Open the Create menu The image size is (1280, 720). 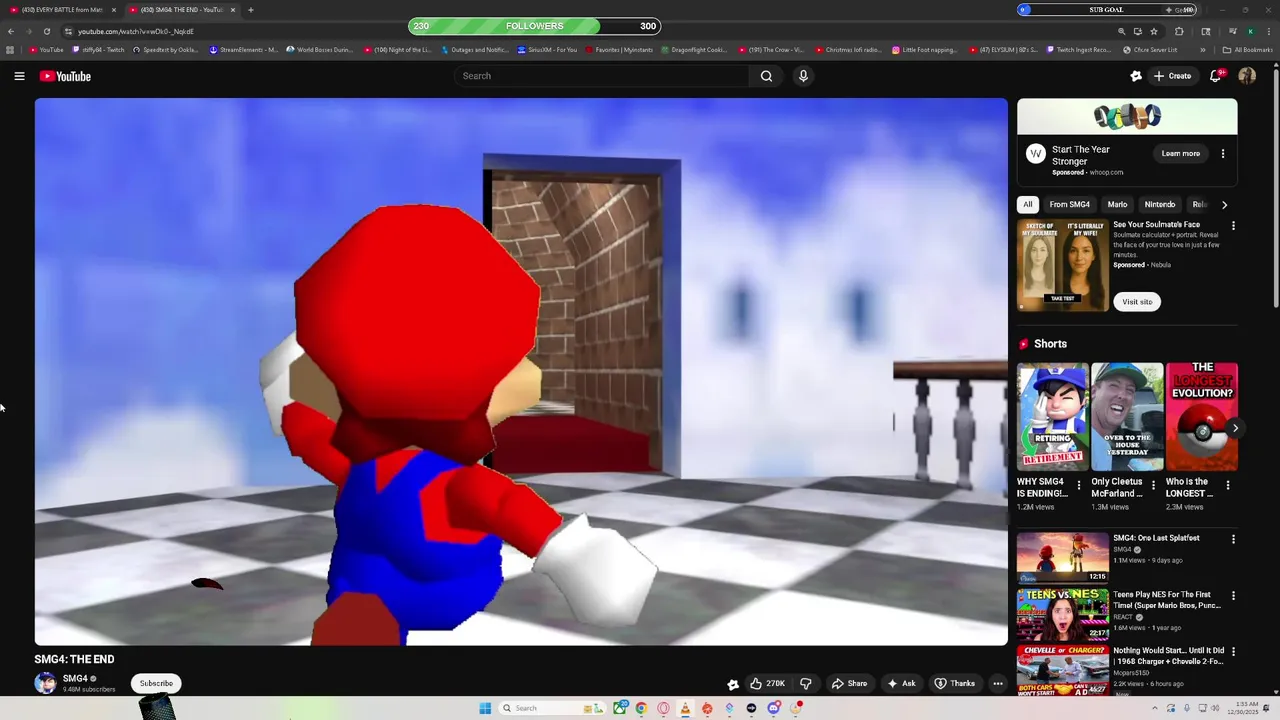pyautogui.click(x=1173, y=76)
